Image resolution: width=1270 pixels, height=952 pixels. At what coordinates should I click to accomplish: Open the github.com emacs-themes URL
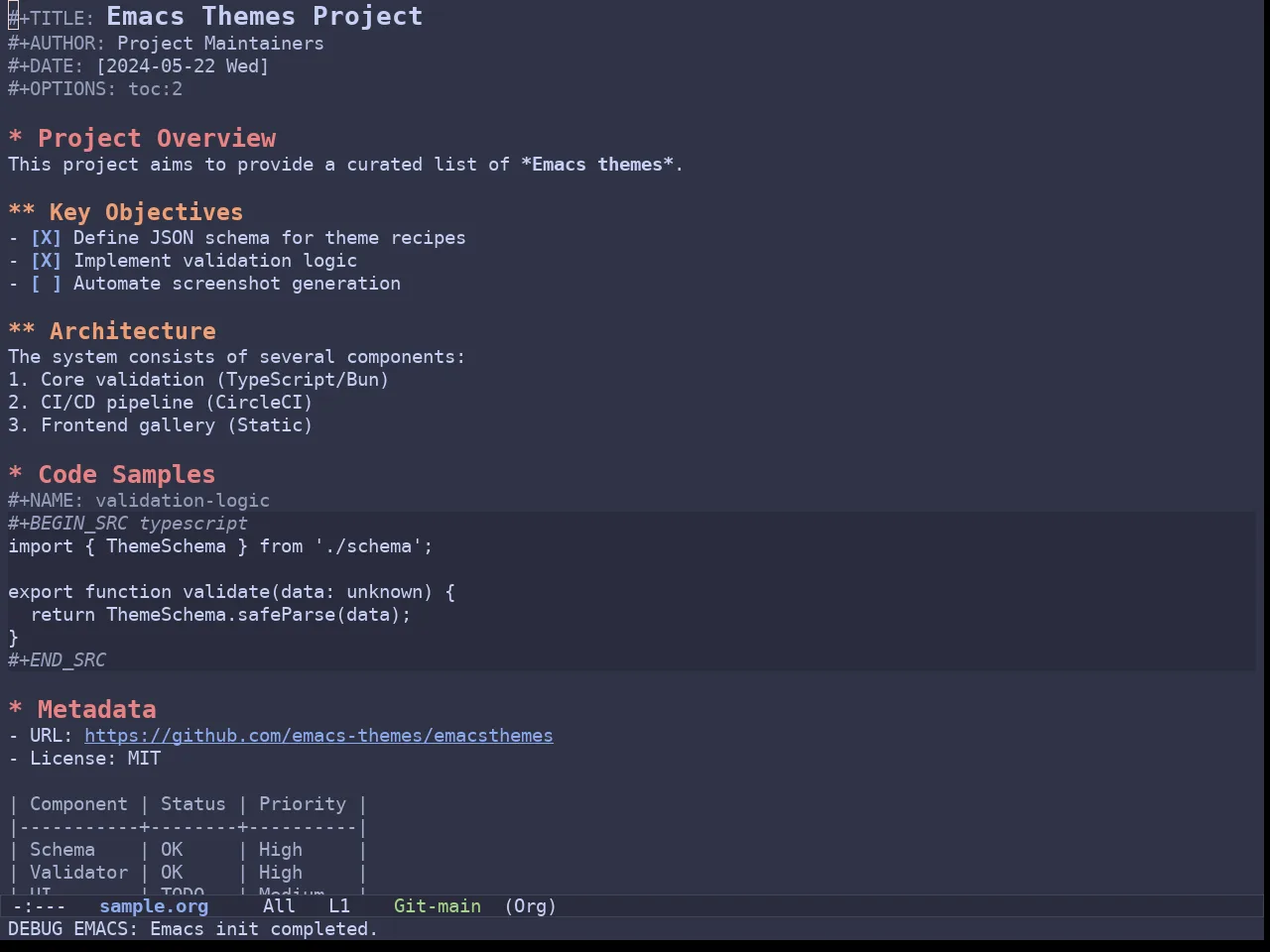318,736
